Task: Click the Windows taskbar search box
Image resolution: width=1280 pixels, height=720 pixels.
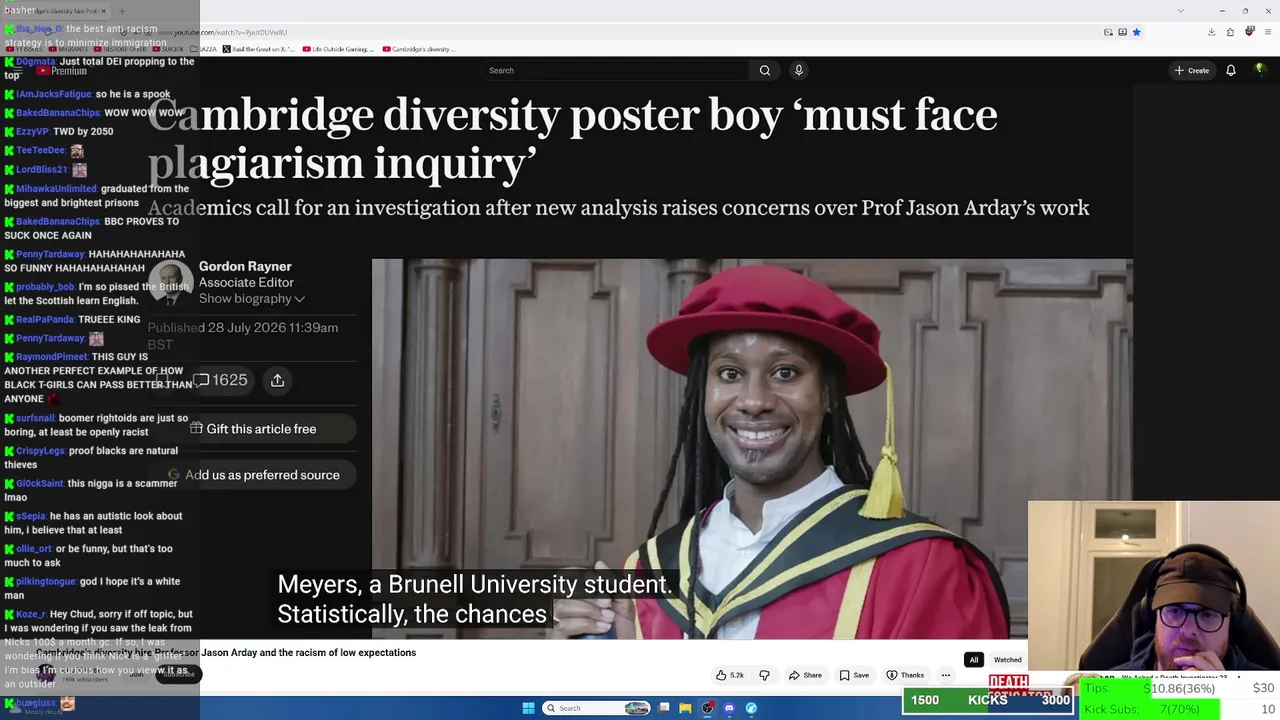Action: pyautogui.click(x=597, y=708)
